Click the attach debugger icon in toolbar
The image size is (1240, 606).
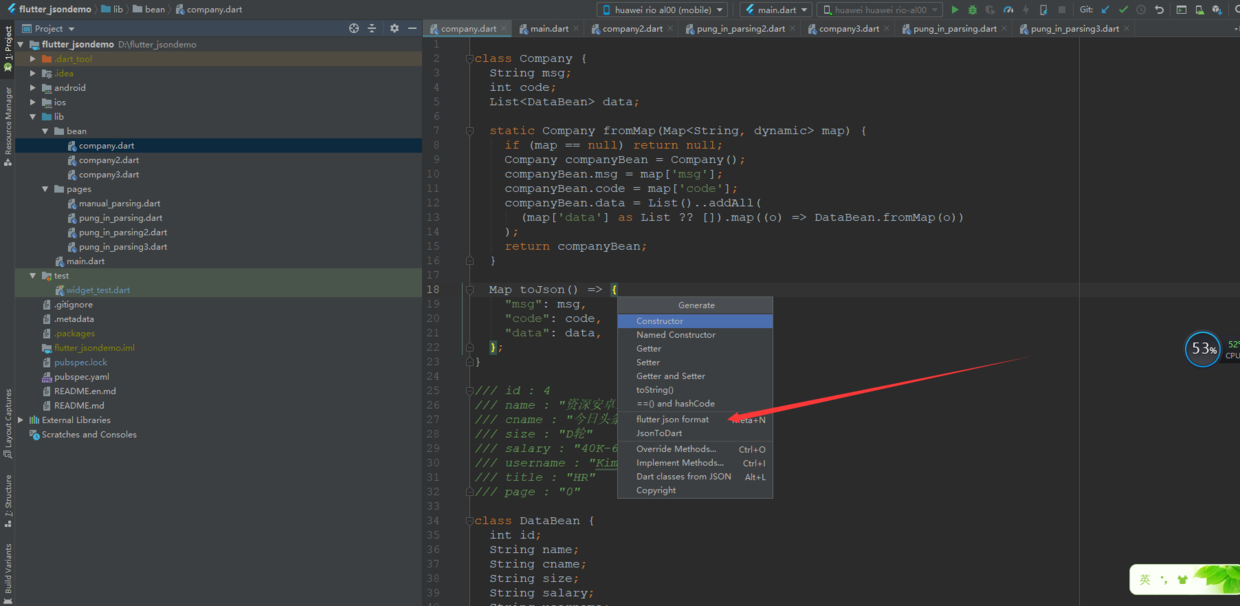pyautogui.click(x=1043, y=10)
